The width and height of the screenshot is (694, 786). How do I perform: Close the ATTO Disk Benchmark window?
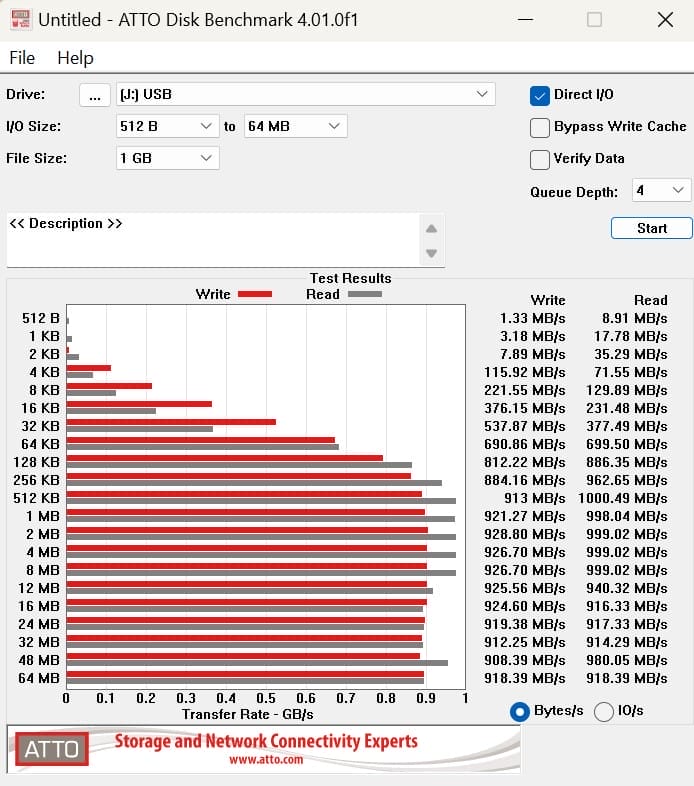point(665,20)
